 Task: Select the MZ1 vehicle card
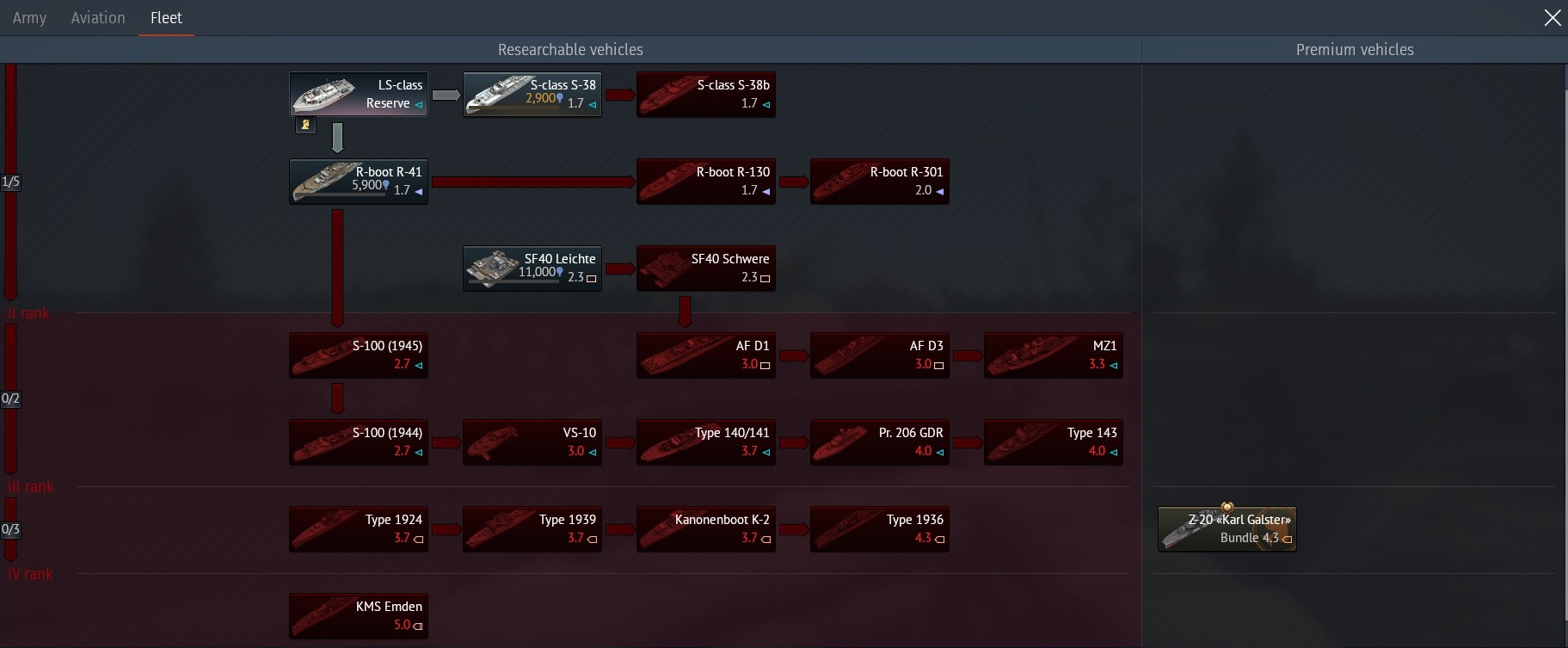1054,355
